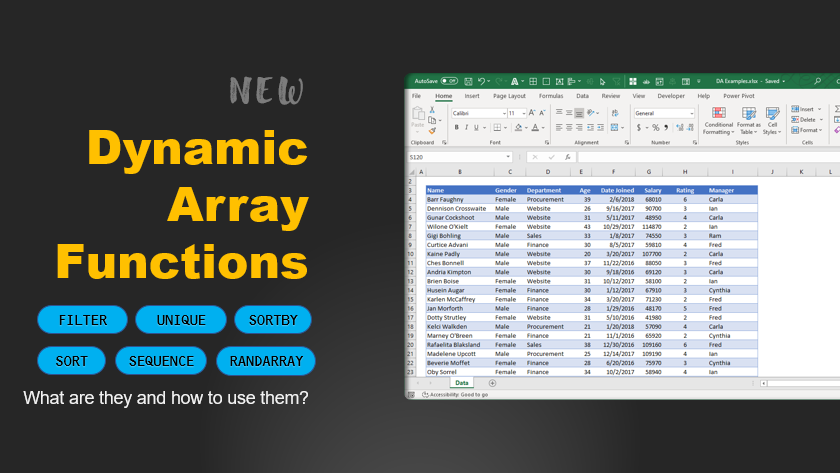Open Cell Styles dropdown
This screenshot has height=473, width=840.
[772, 121]
